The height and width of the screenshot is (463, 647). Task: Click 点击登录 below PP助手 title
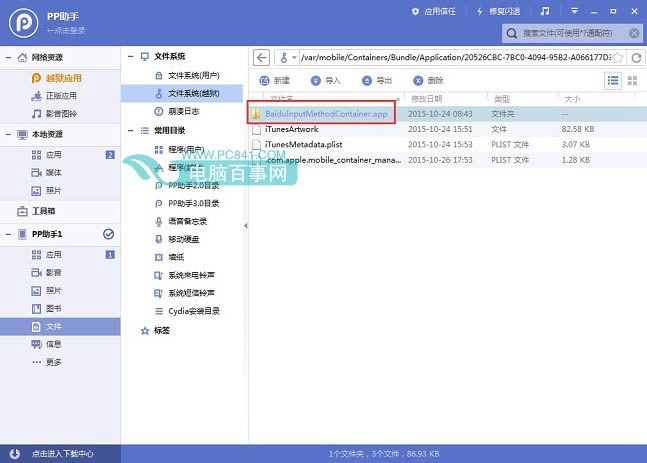pyautogui.click(x=66, y=31)
